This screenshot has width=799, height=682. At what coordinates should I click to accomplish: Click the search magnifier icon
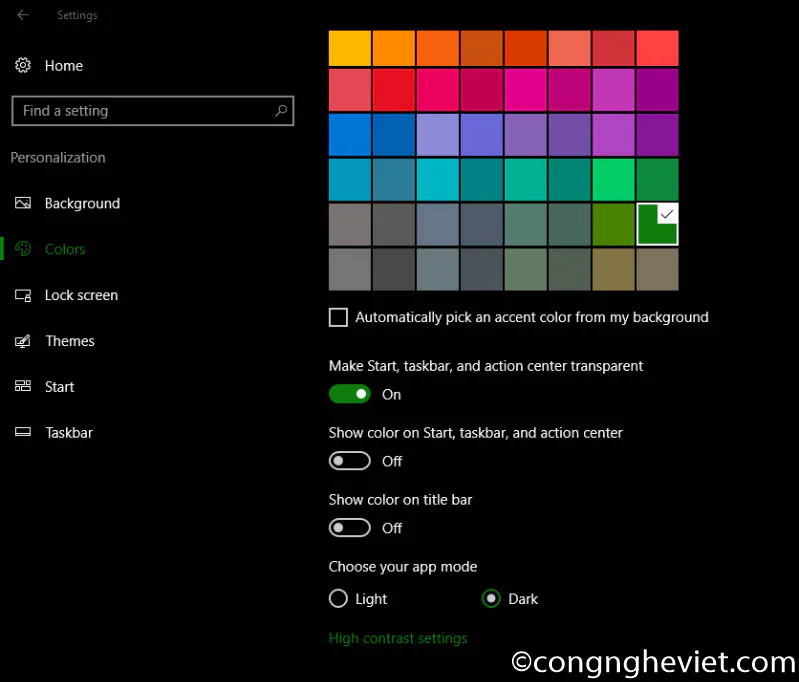point(281,111)
